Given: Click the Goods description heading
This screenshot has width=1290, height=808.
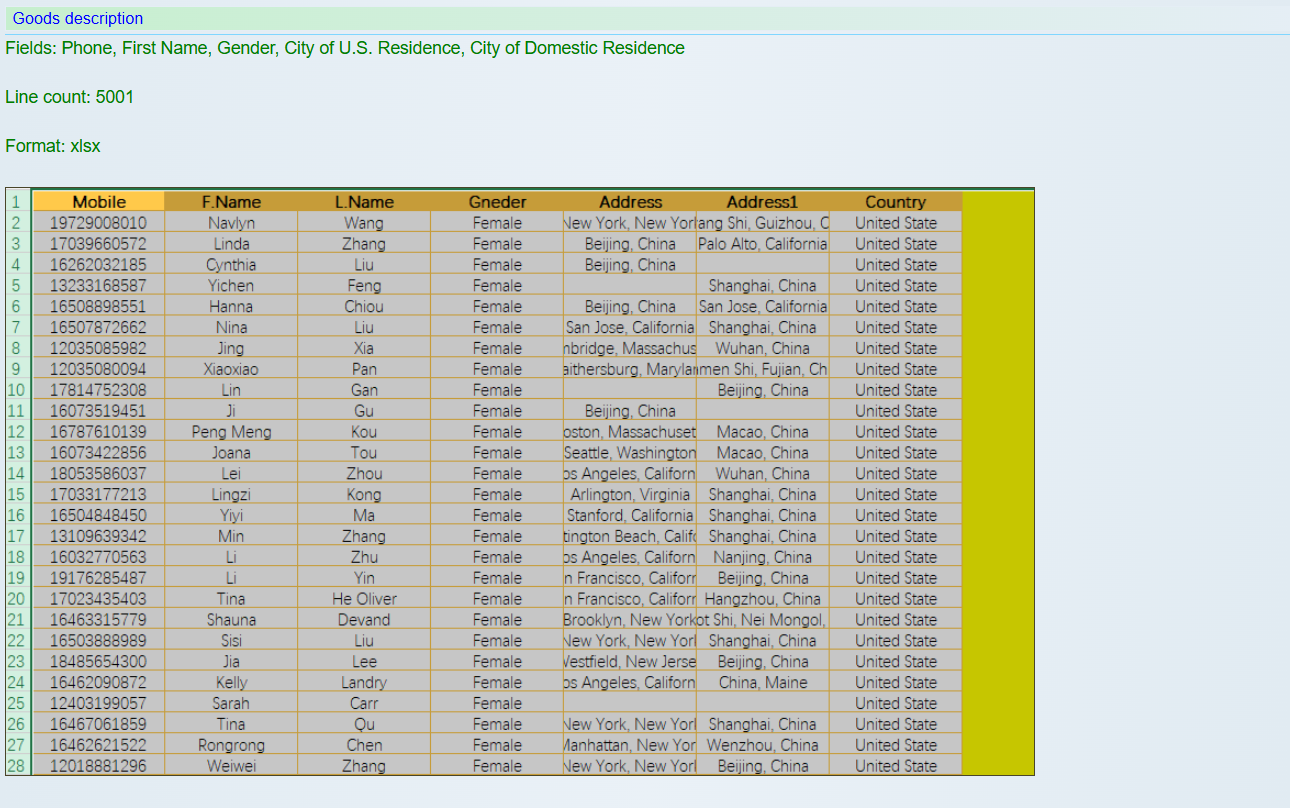Looking at the screenshot, I should (78, 19).
